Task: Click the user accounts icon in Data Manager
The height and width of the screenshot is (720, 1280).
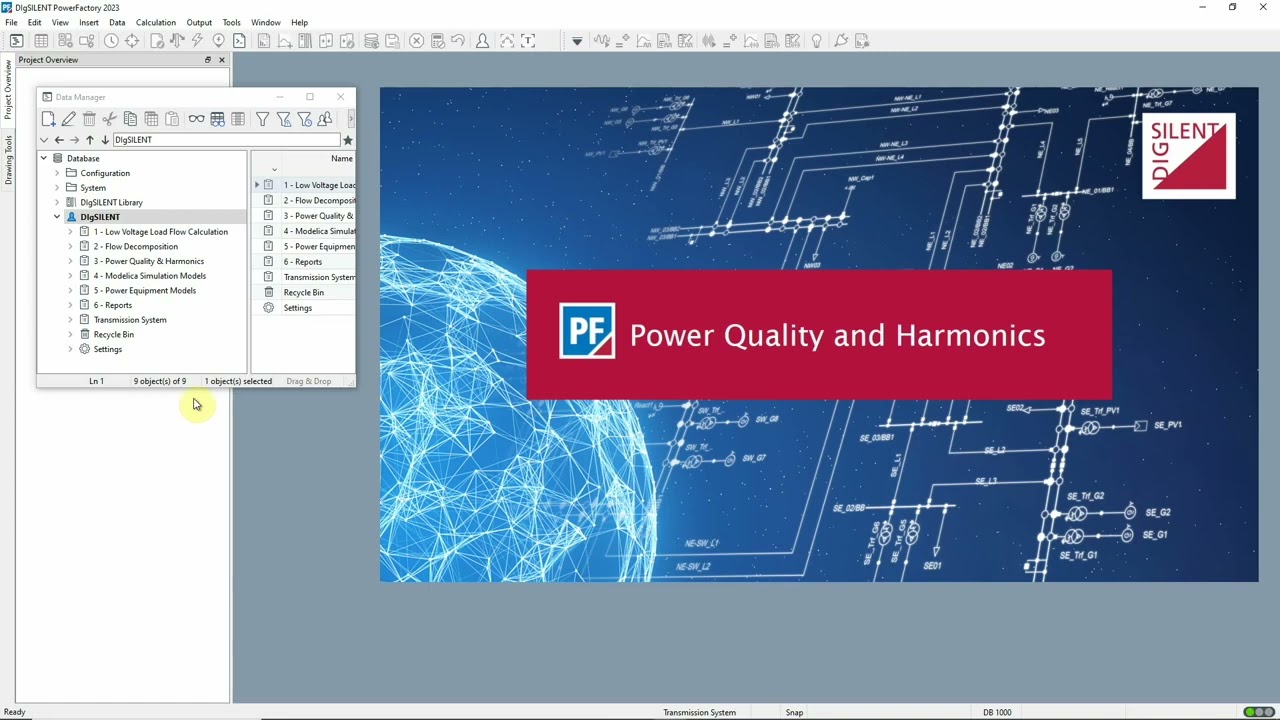Action: [325, 119]
